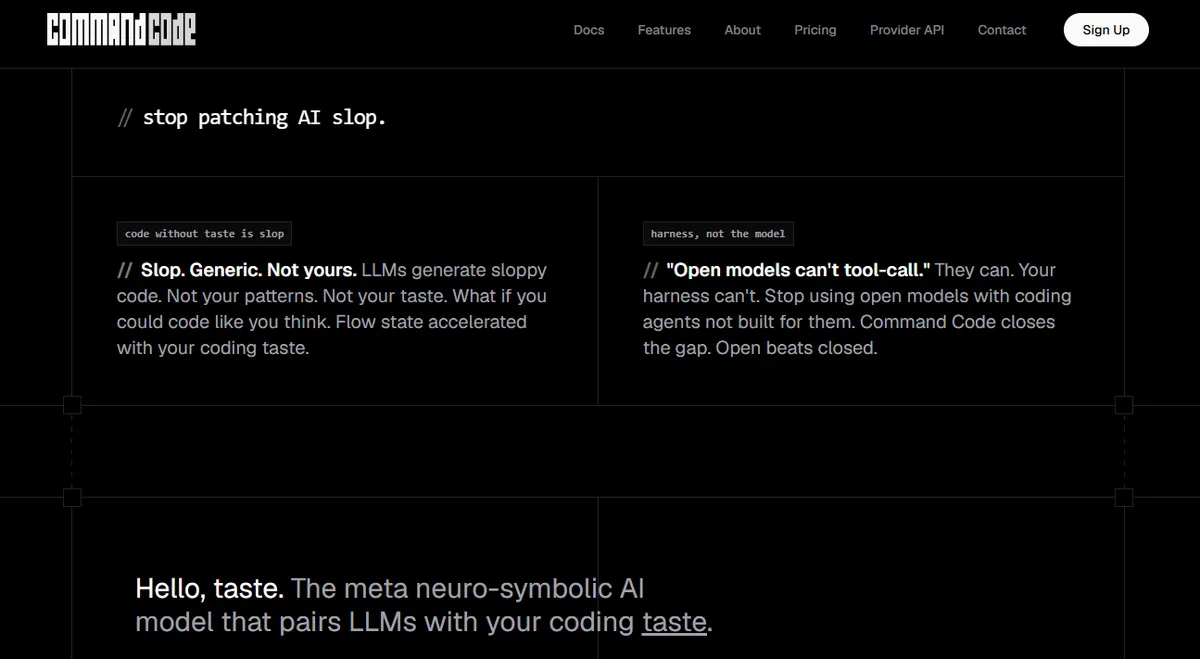
Task: Click the Command Code logo
Action: 121,30
